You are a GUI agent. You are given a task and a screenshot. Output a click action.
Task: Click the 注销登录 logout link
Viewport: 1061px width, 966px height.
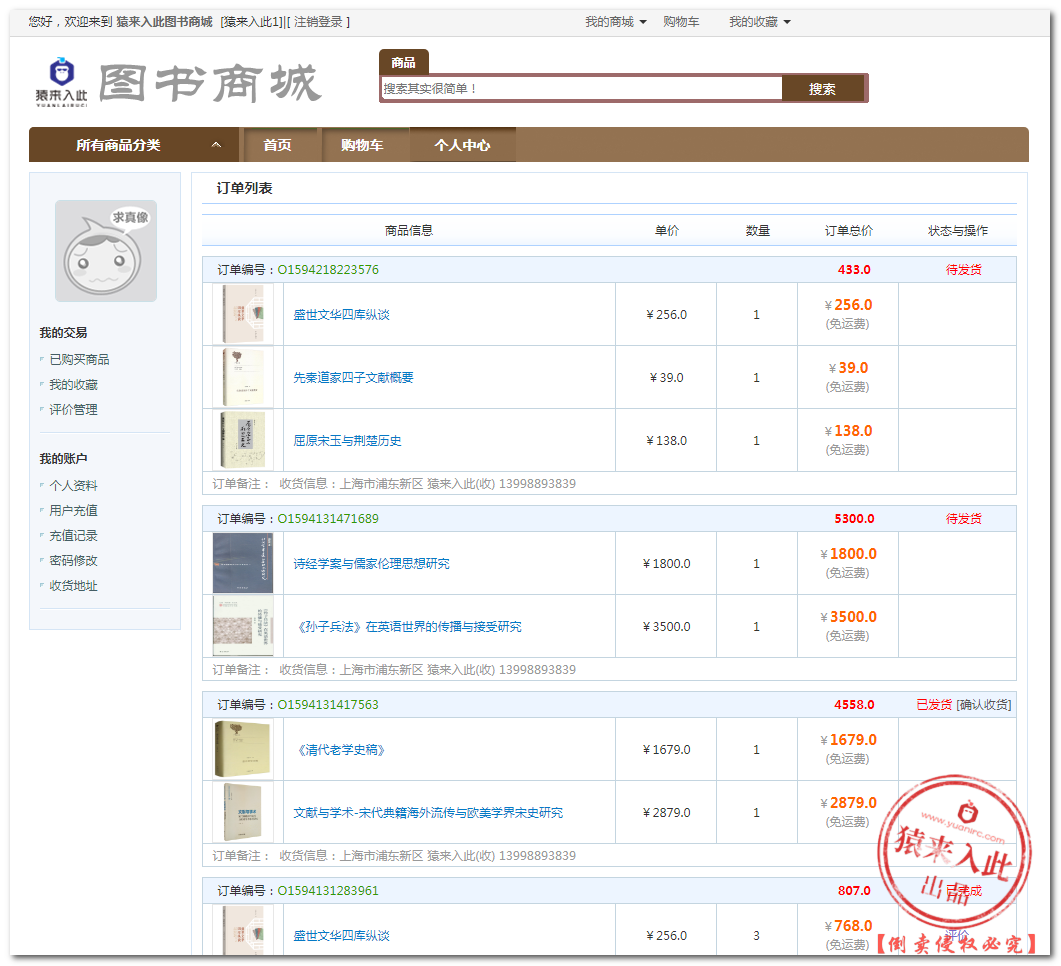click(318, 22)
